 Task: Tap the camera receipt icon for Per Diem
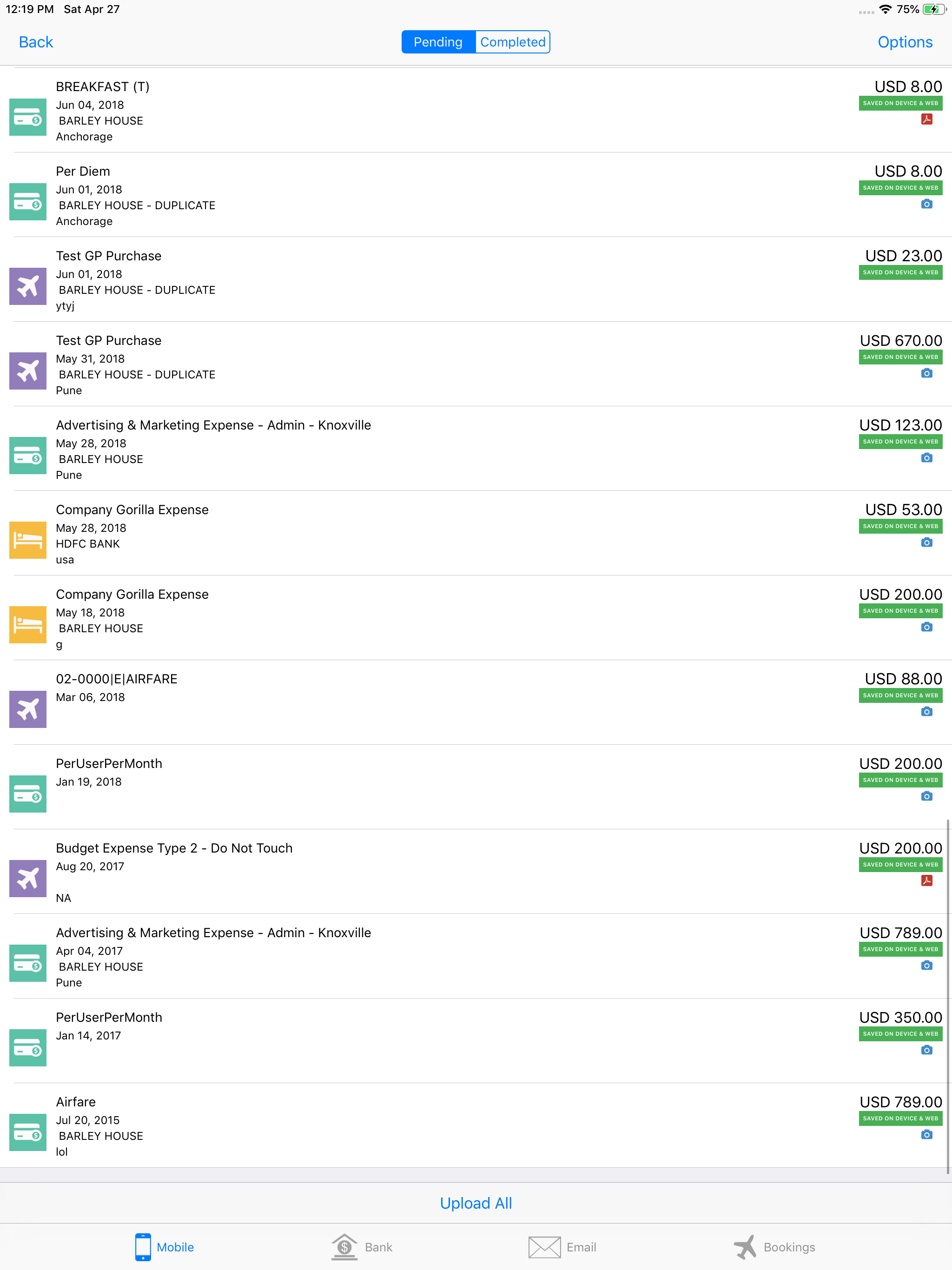[x=926, y=204]
